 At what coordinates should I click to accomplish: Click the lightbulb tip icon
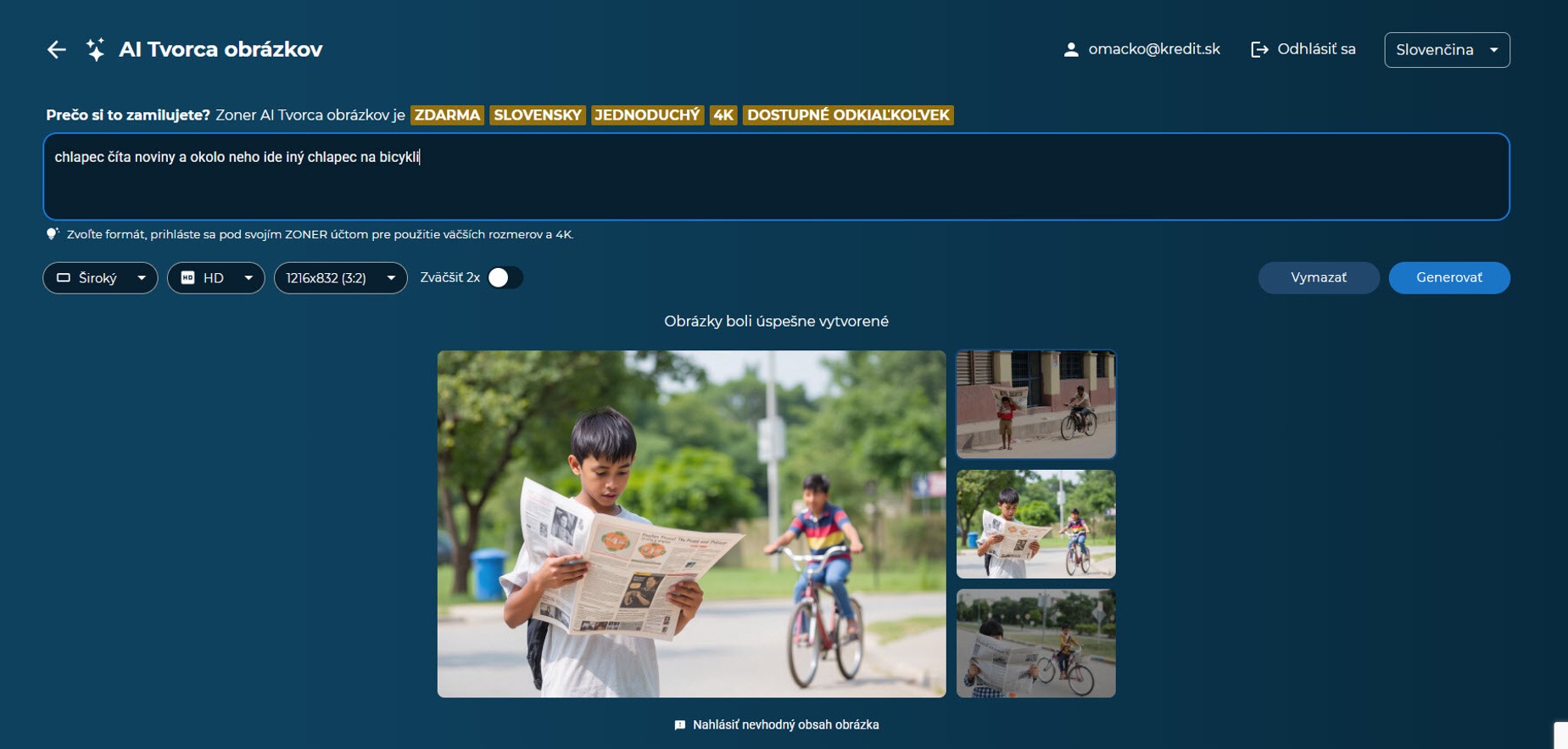pyautogui.click(x=53, y=234)
